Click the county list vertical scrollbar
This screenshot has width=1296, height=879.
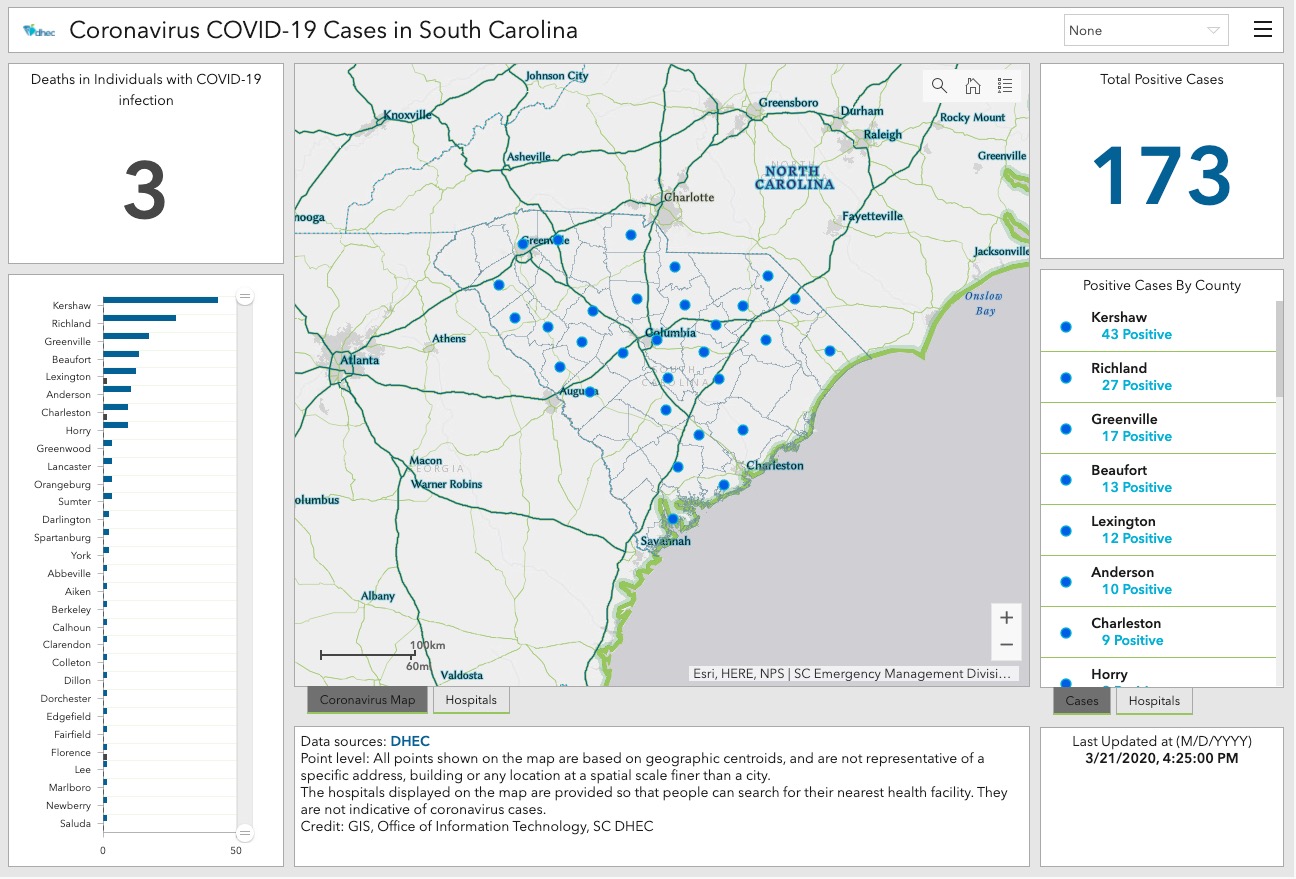[x=1279, y=350]
